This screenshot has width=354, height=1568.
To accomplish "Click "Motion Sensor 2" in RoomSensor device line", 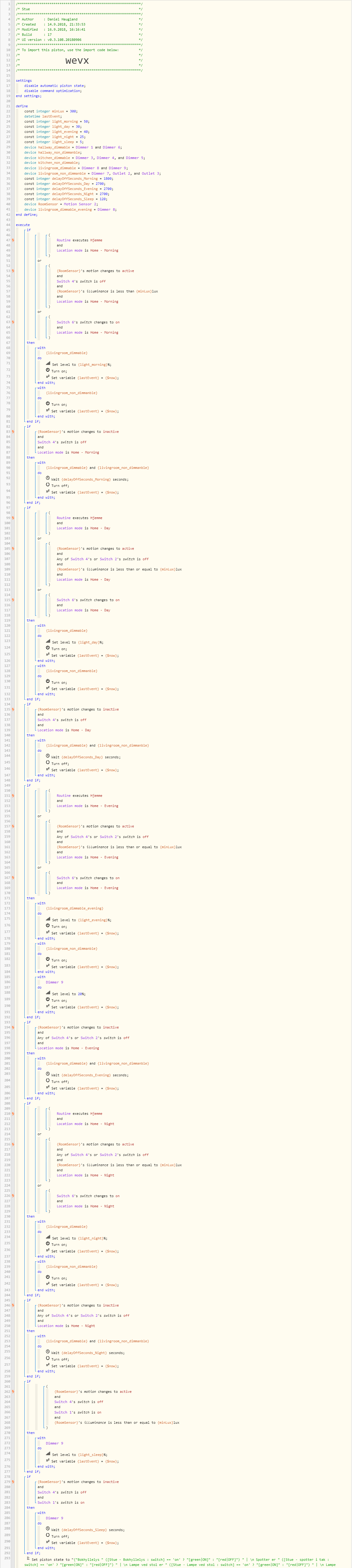I will [81, 204].
